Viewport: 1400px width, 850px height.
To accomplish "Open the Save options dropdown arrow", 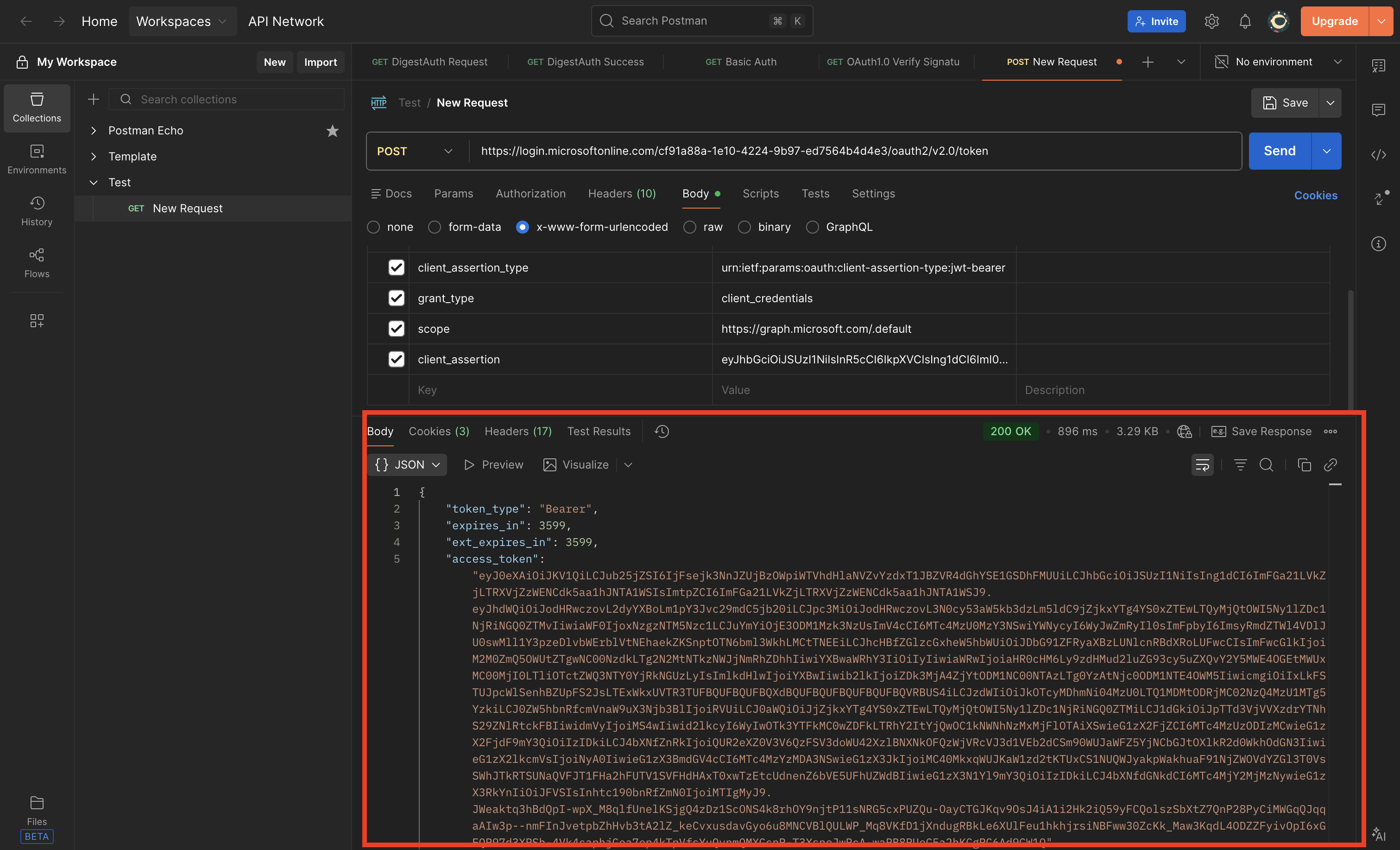I will [1330, 103].
